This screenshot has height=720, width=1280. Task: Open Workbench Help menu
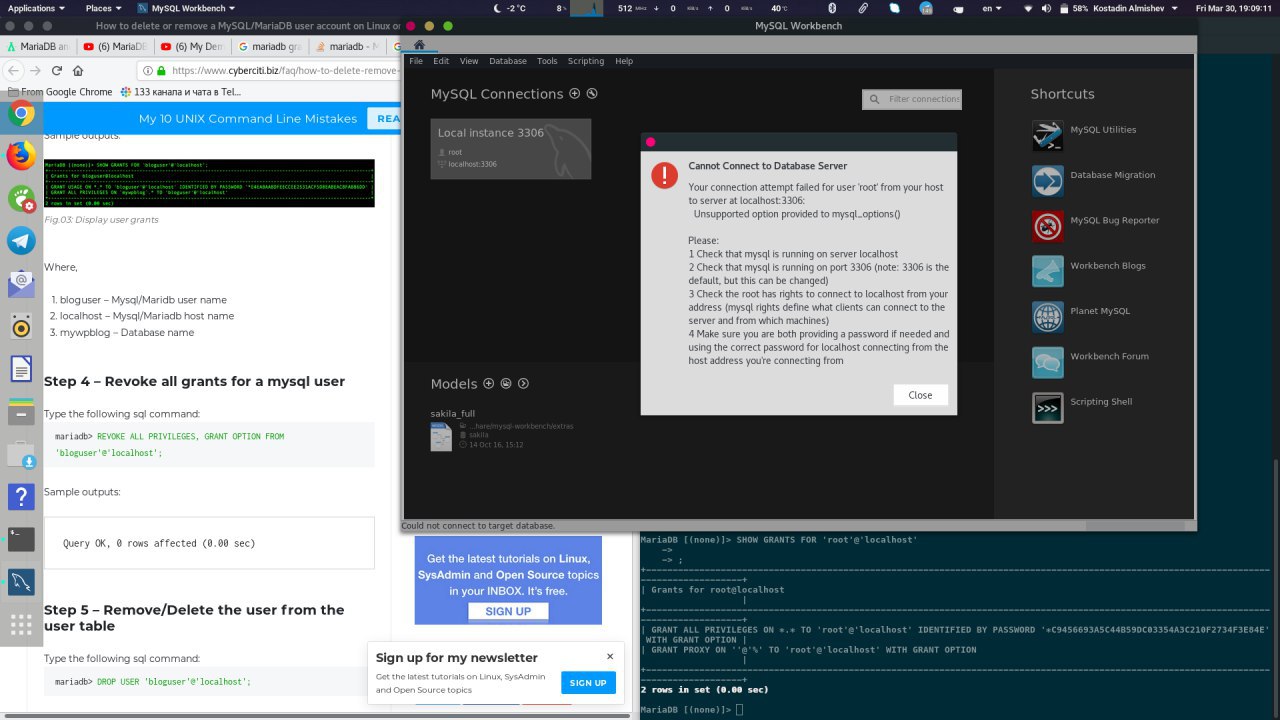pos(624,61)
